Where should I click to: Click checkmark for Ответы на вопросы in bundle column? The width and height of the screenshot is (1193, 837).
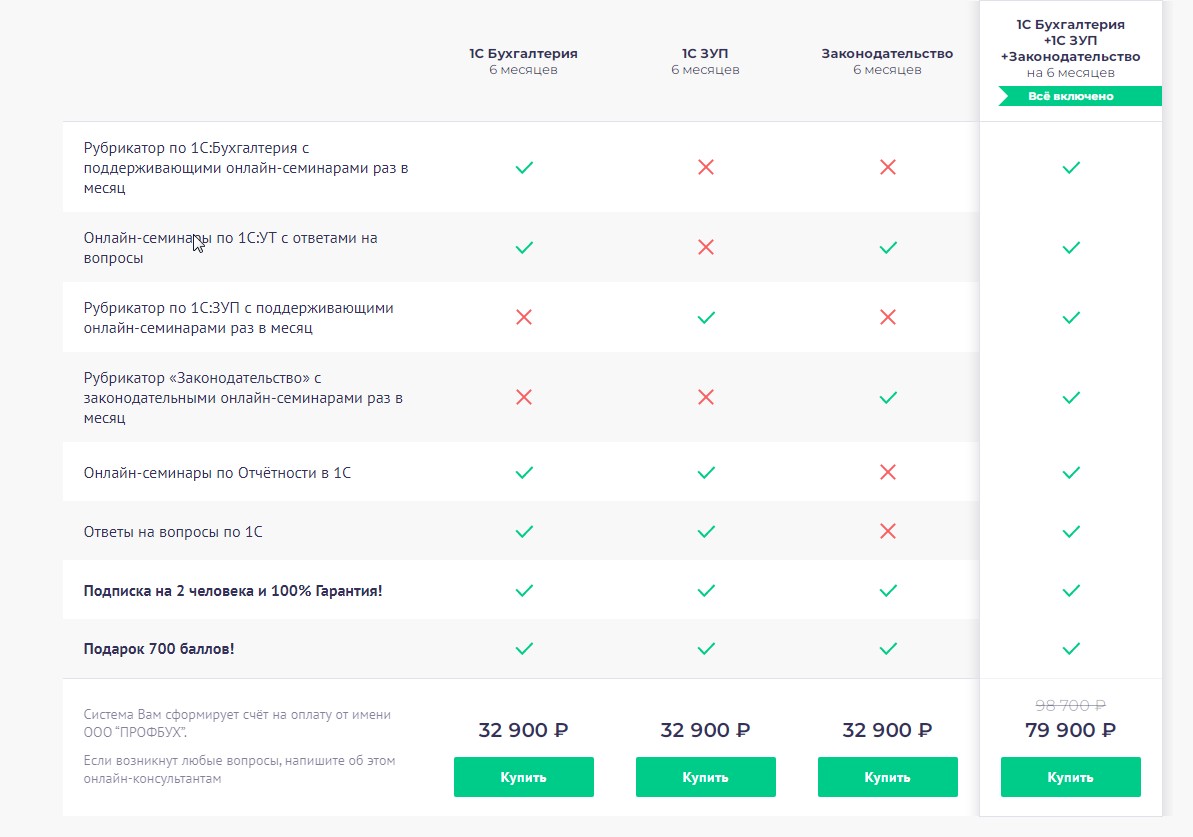pyautogui.click(x=1070, y=531)
